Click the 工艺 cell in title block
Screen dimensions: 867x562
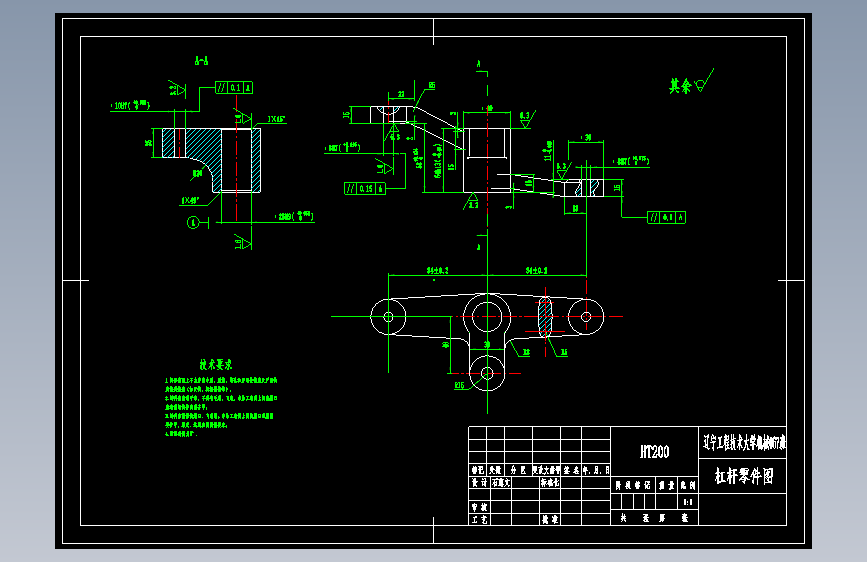[x=479, y=519]
